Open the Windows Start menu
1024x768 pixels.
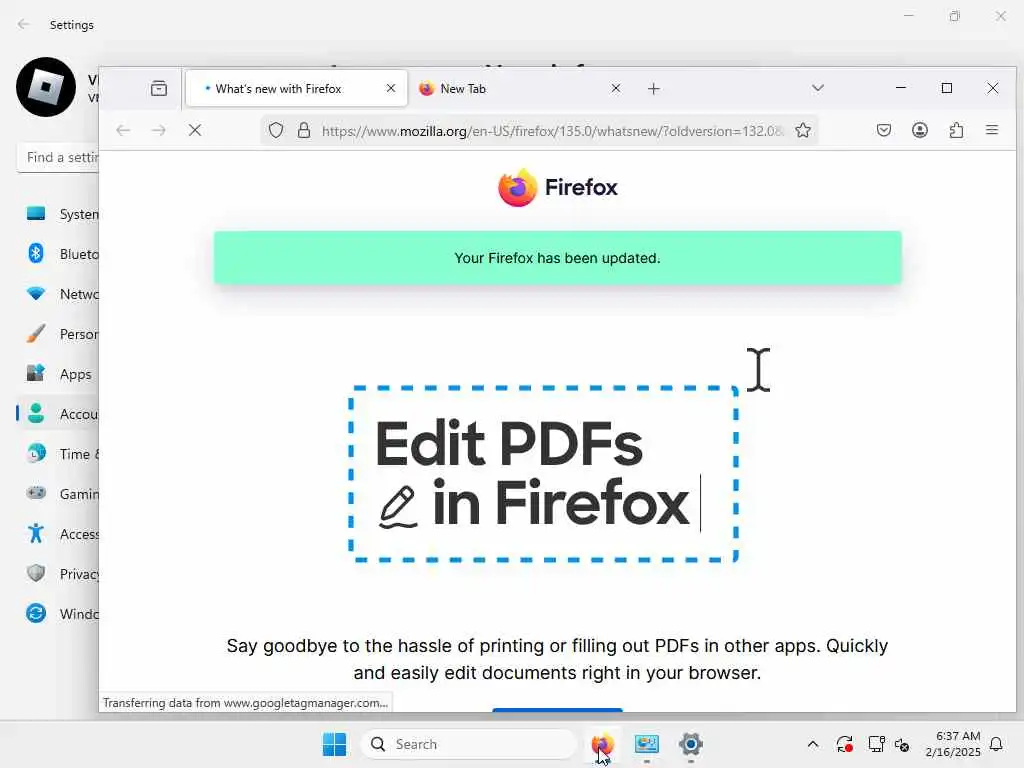pyautogui.click(x=334, y=744)
